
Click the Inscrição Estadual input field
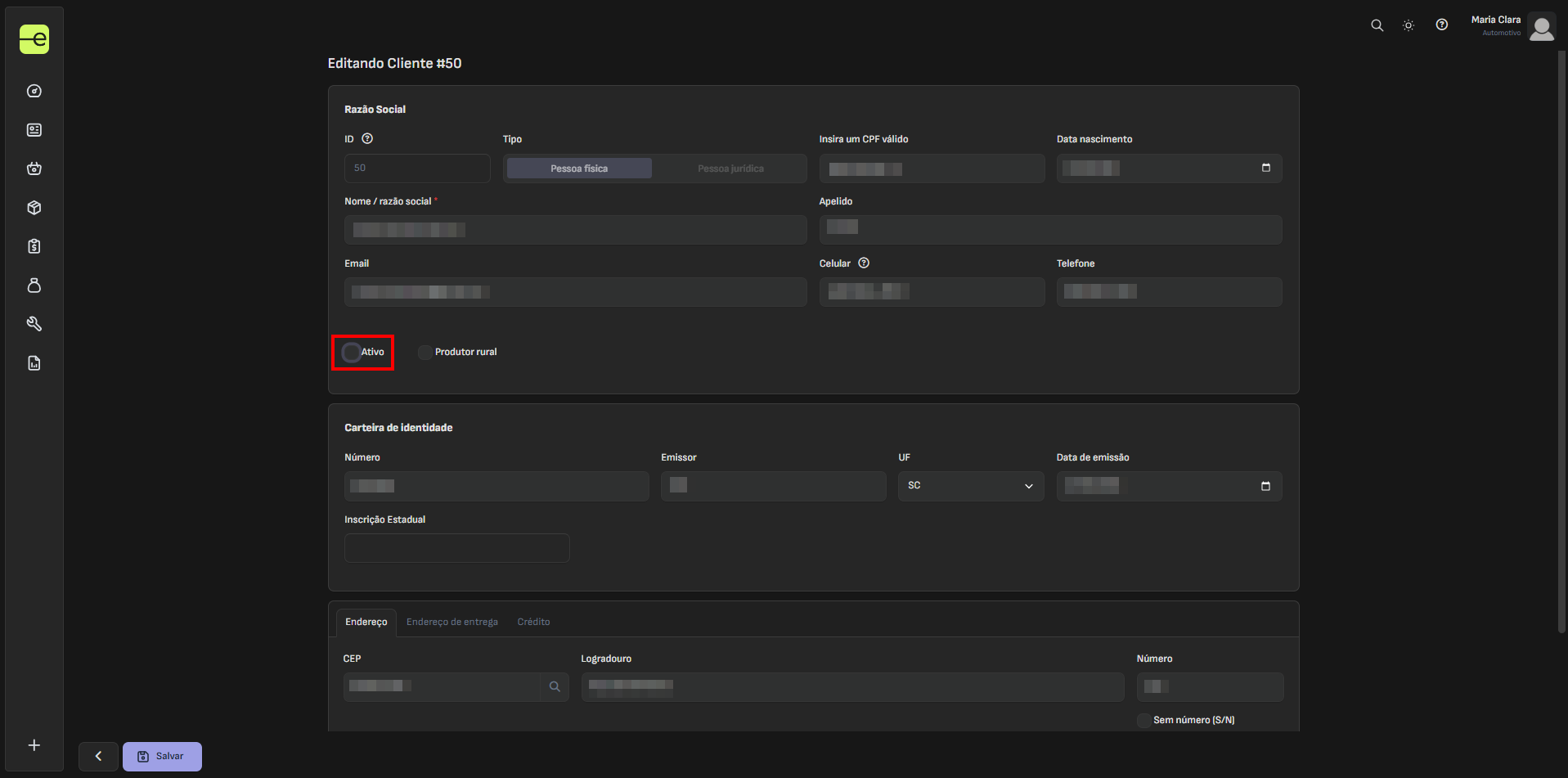click(x=456, y=548)
